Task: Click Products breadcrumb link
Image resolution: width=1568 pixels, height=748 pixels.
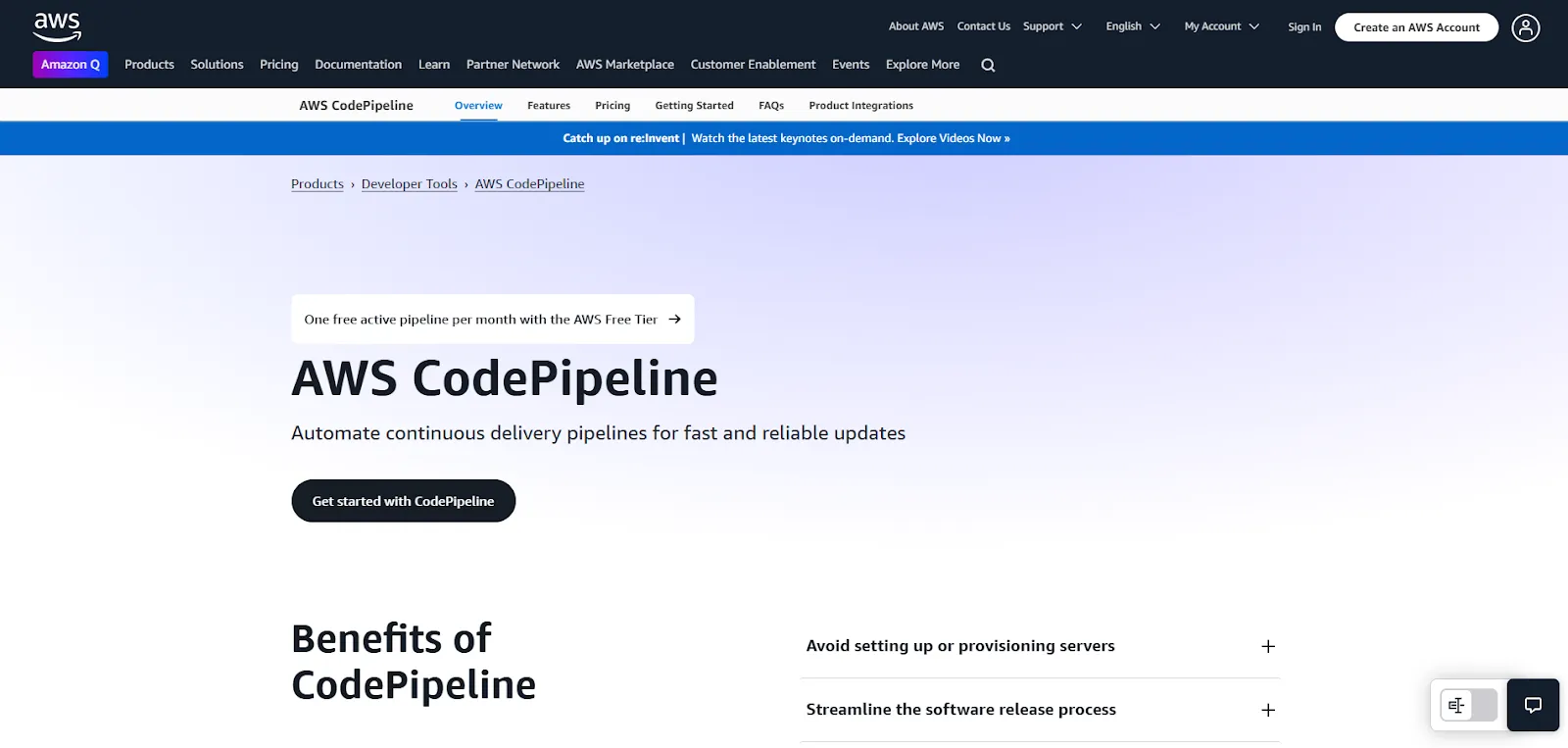Action: (318, 184)
